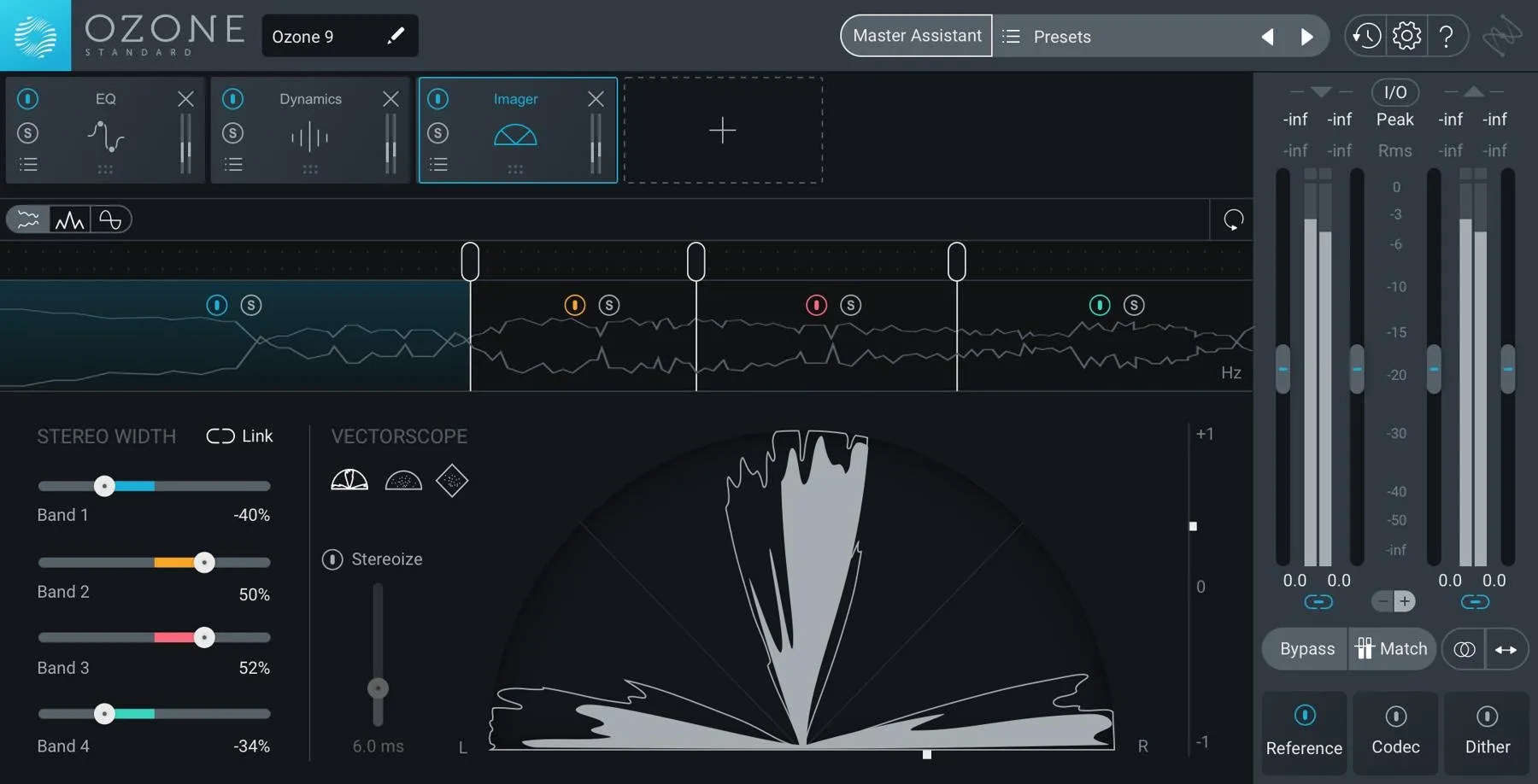Click the pencil icon to rename Ozone 9 preset
1538x784 pixels.
pyautogui.click(x=396, y=36)
